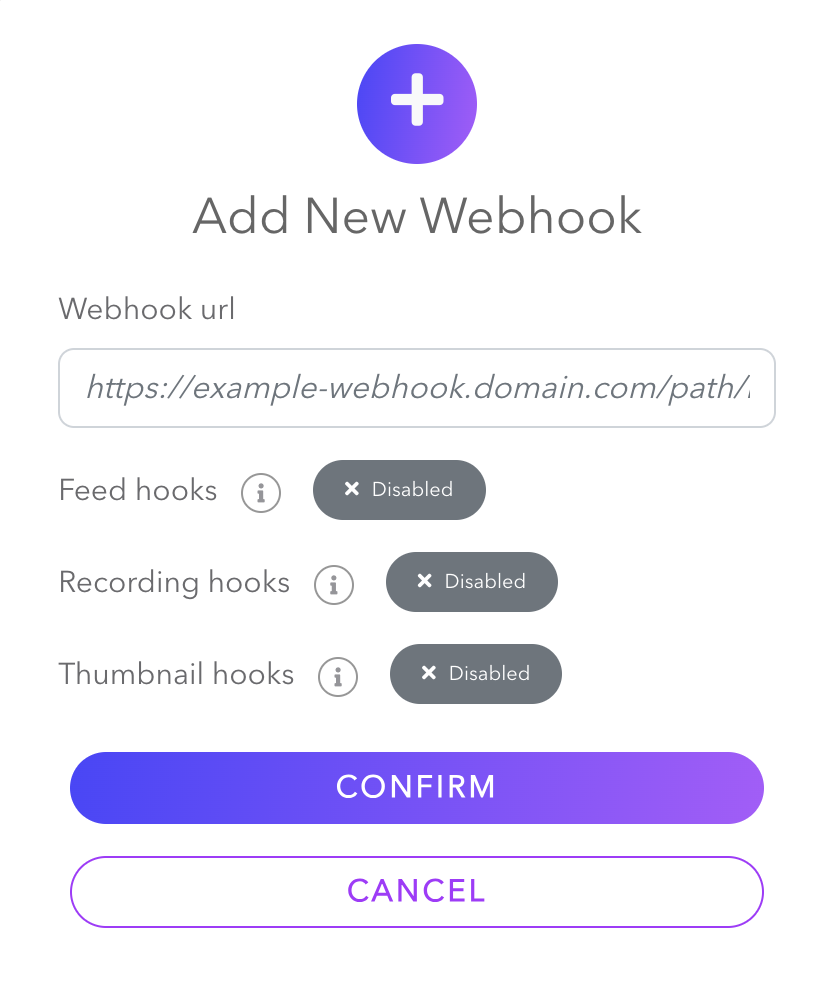The width and height of the screenshot is (832, 998).
Task: Enable Recording hooks using the Disabled toggle
Action: (472, 582)
